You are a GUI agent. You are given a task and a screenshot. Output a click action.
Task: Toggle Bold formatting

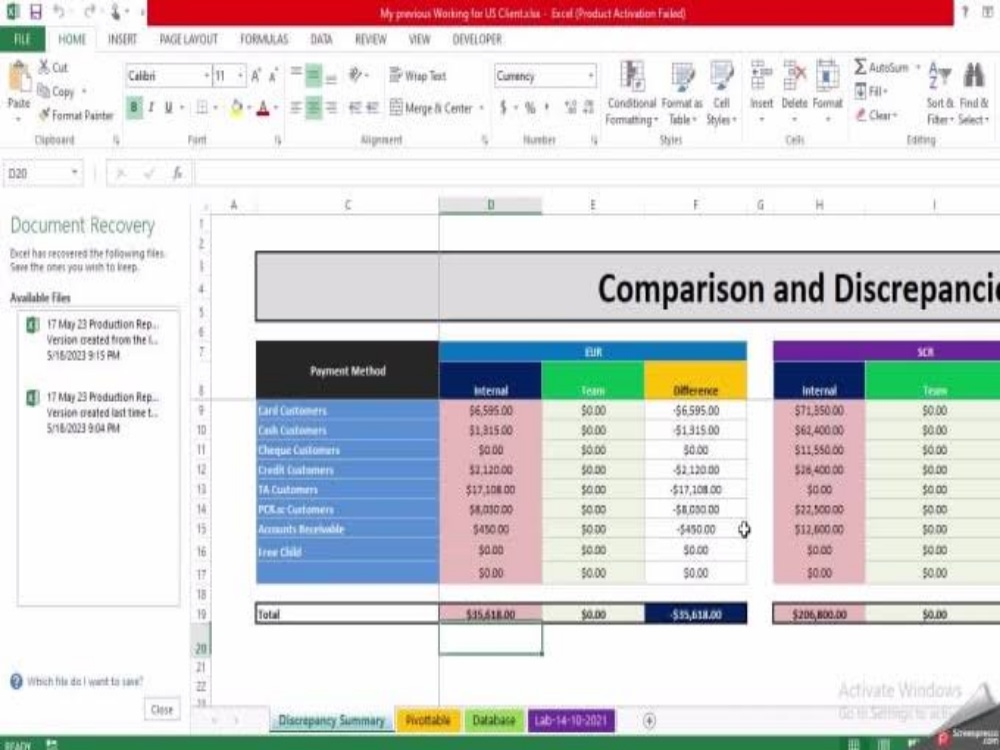134,108
